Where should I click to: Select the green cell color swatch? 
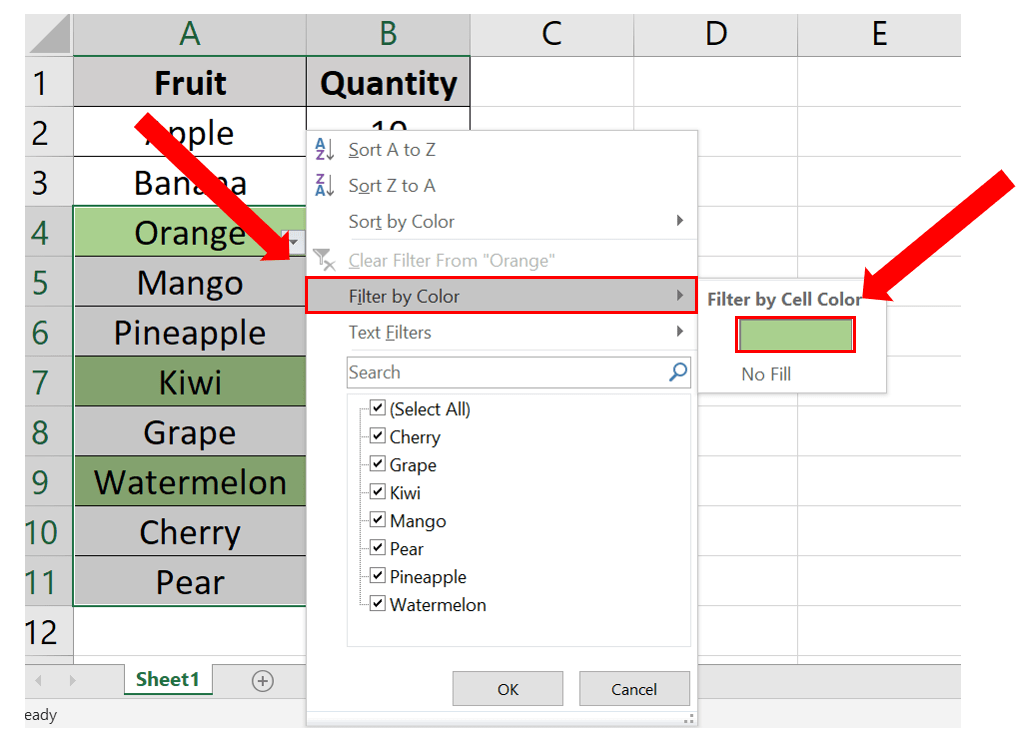click(795, 334)
